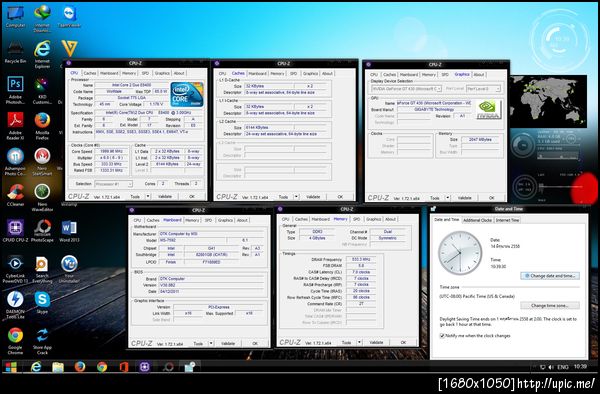
Task: Open Display Device Selection dropdown in Graphics window
Action: pyautogui.click(x=406, y=89)
